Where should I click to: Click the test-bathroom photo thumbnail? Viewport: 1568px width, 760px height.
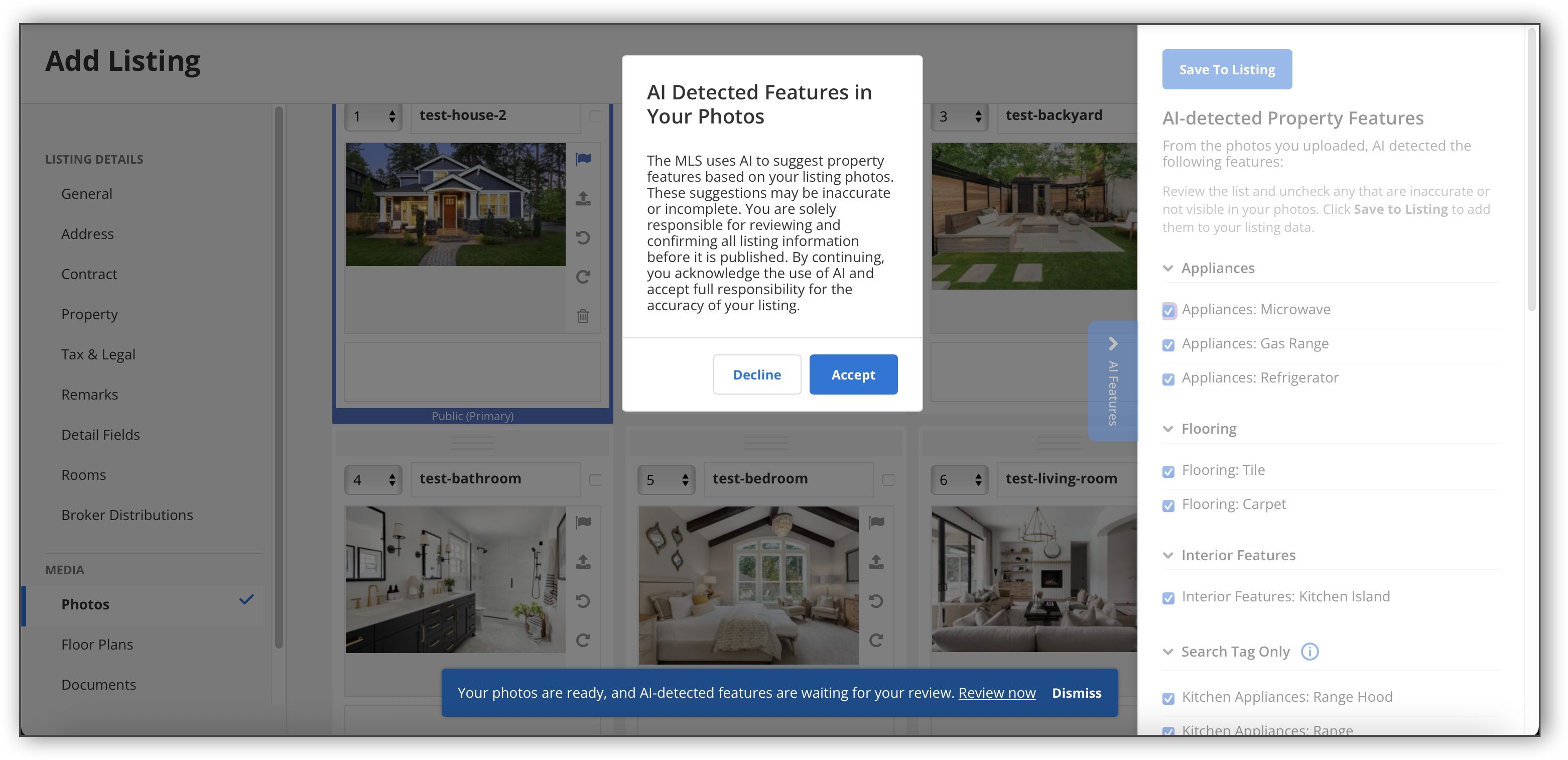pyautogui.click(x=455, y=579)
